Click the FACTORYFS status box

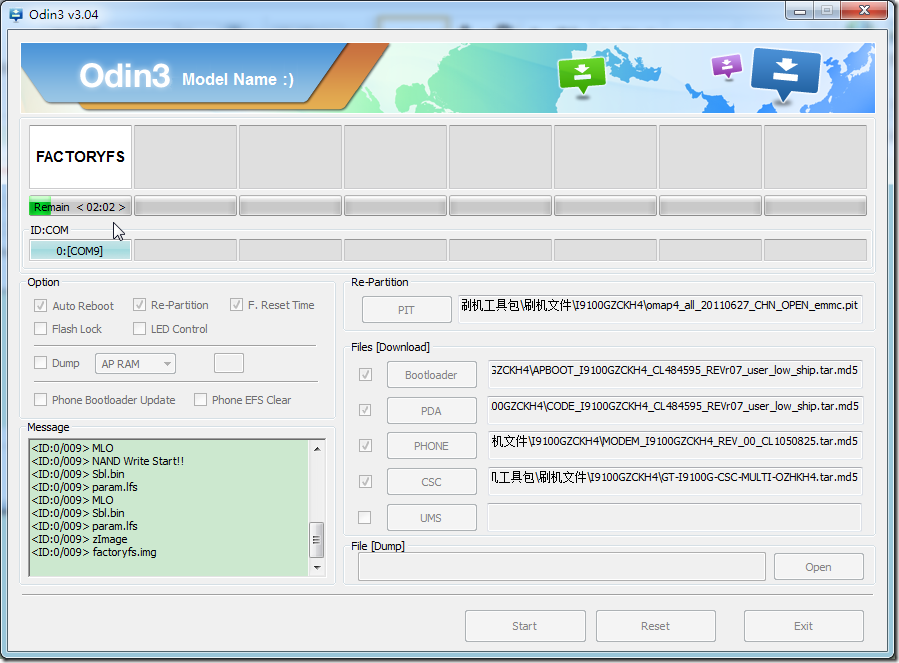tap(80, 157)
